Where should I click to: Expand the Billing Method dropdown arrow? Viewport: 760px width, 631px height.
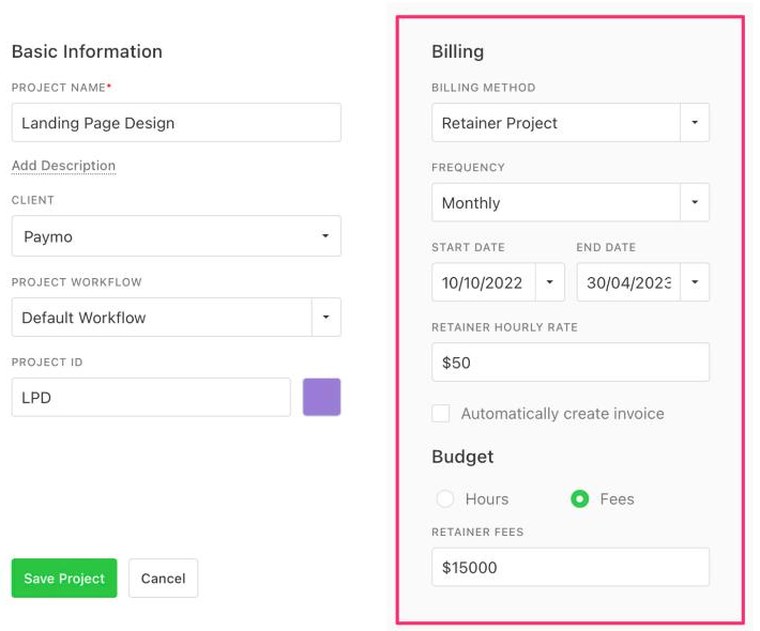pos(695,123)
